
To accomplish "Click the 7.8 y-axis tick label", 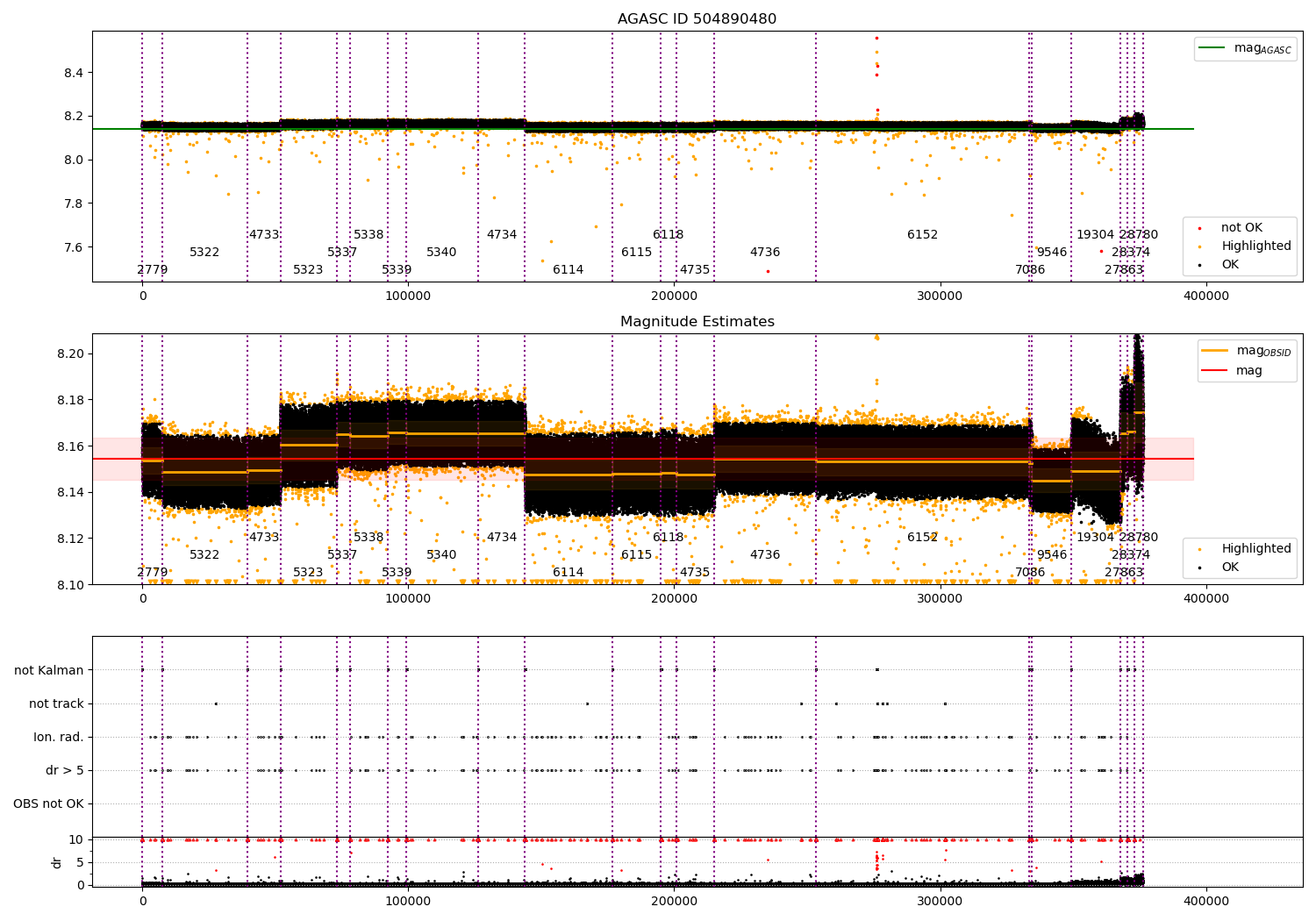I will 74,204.
